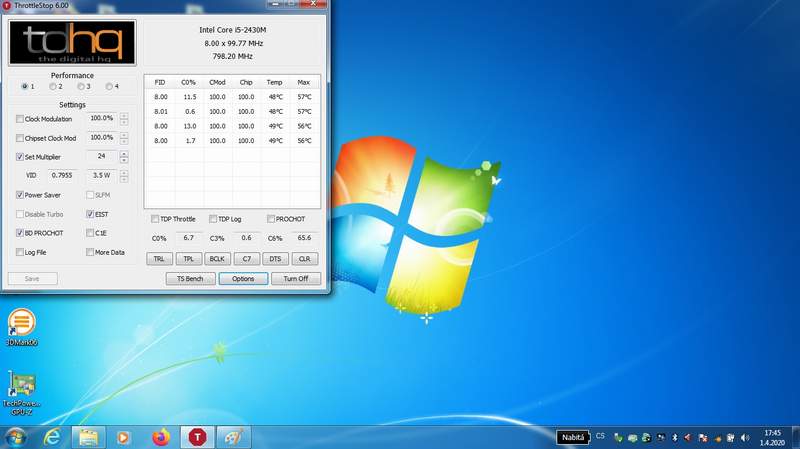Click CLR to clear max temps

click(305, 259)
